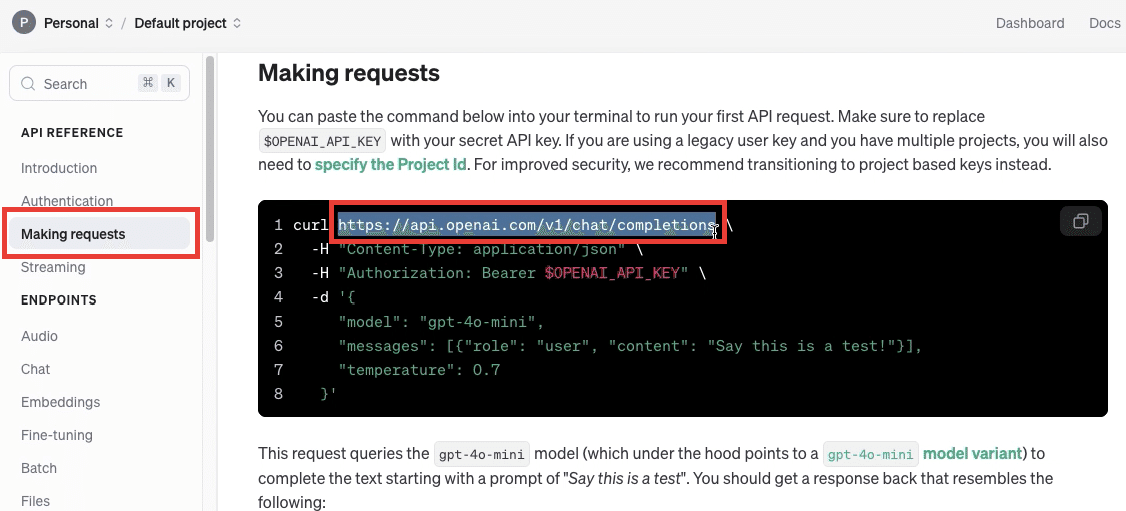The image size is (1126, 511).
Task: Go to Fine-tuning endpoint docs
Action: (x=57, y=436)
